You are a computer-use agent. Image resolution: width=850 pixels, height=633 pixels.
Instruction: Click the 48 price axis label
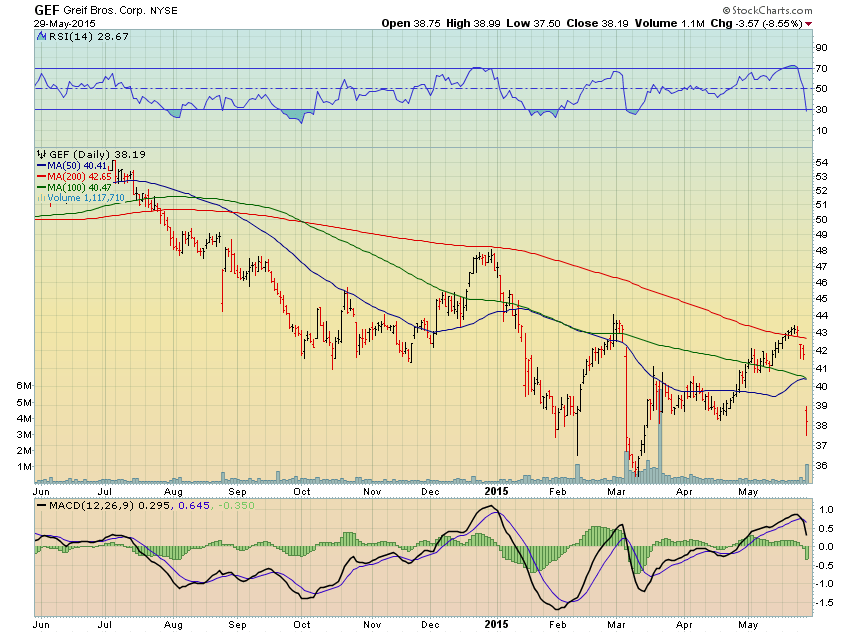pyautogui.click(x=822, y=251)
